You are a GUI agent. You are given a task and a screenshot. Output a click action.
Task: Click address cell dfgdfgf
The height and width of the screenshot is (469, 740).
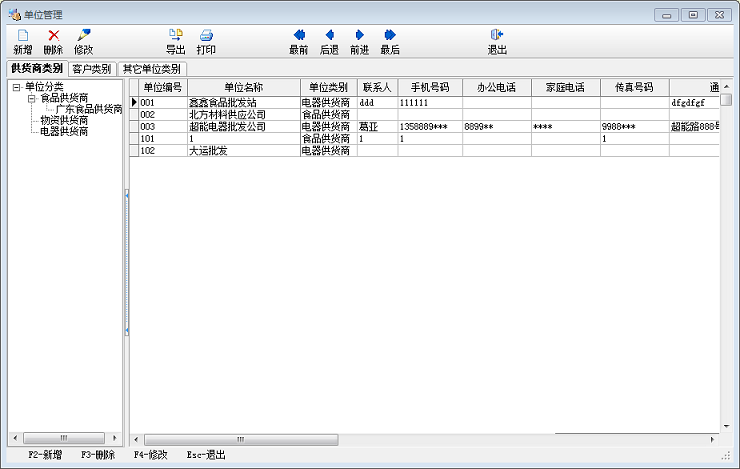694,102
